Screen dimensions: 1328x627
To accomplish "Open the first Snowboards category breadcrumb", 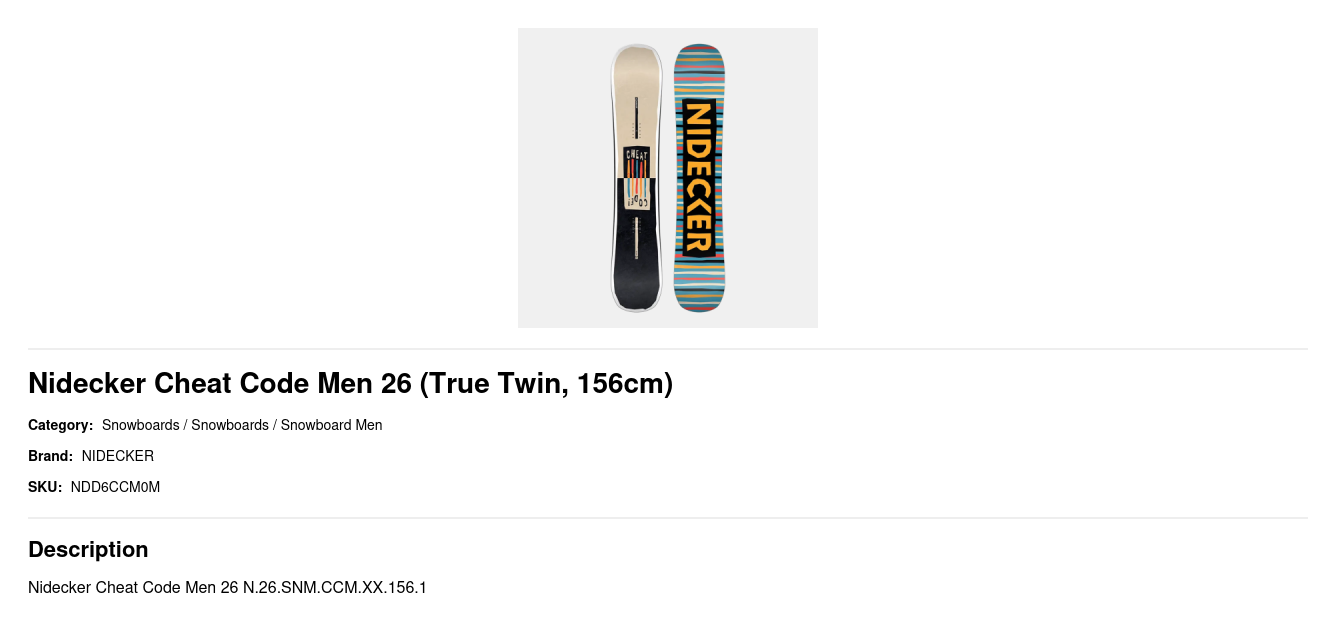I will tap(140, 425).
